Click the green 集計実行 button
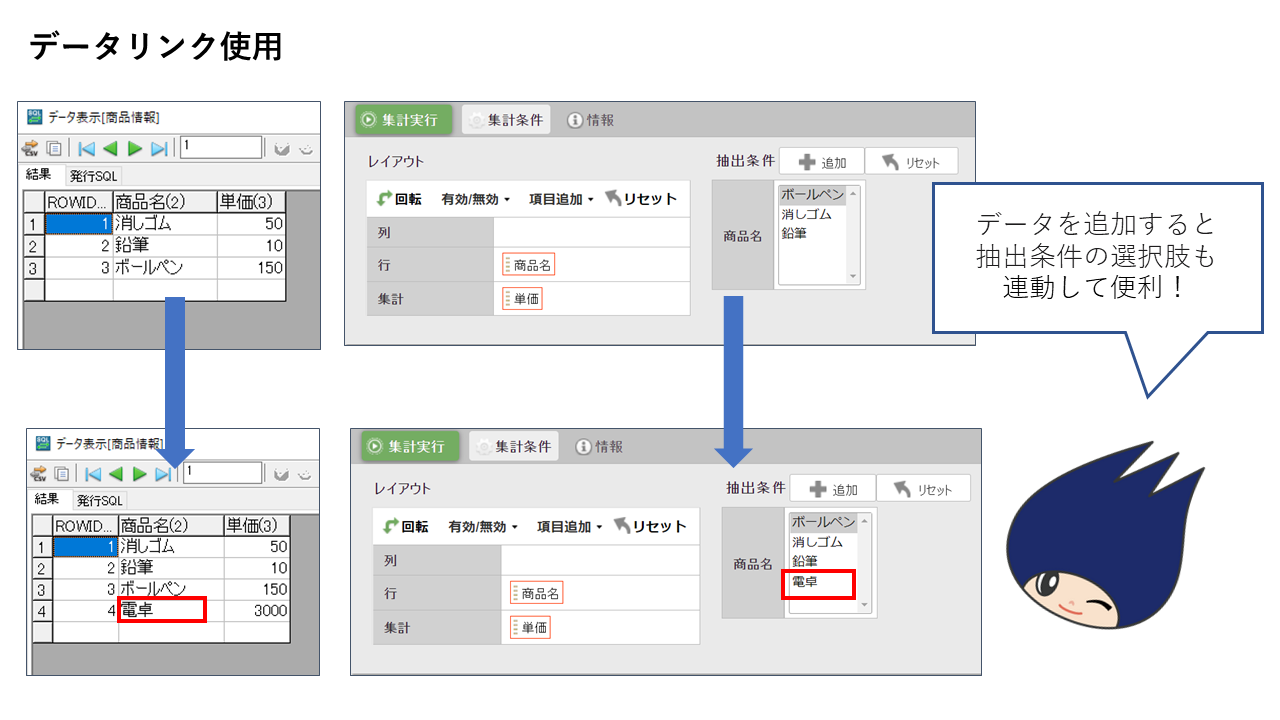Viewport: 1280px width, 720px height. pyautogui.click(x=404, y=120)
